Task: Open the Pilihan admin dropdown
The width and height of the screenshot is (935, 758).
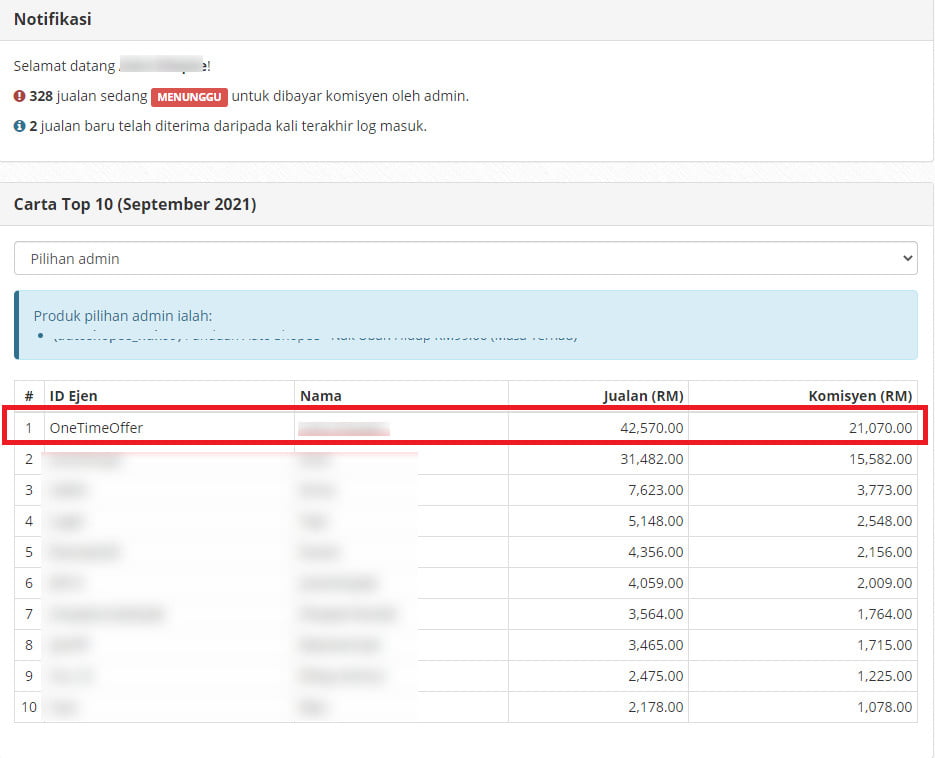Action: point(465,257)
